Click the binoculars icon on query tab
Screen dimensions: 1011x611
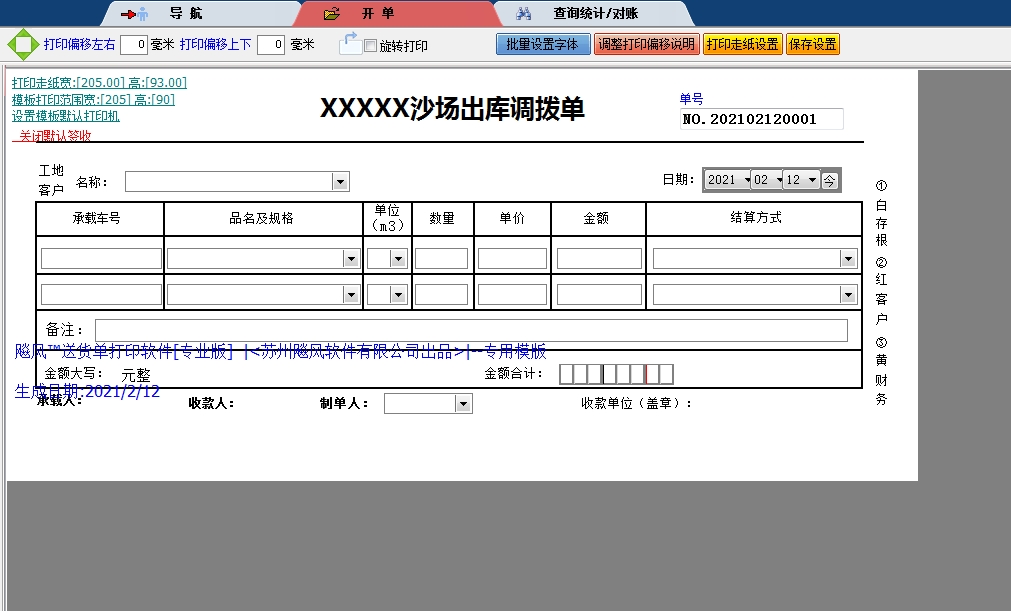click(523, 14)
